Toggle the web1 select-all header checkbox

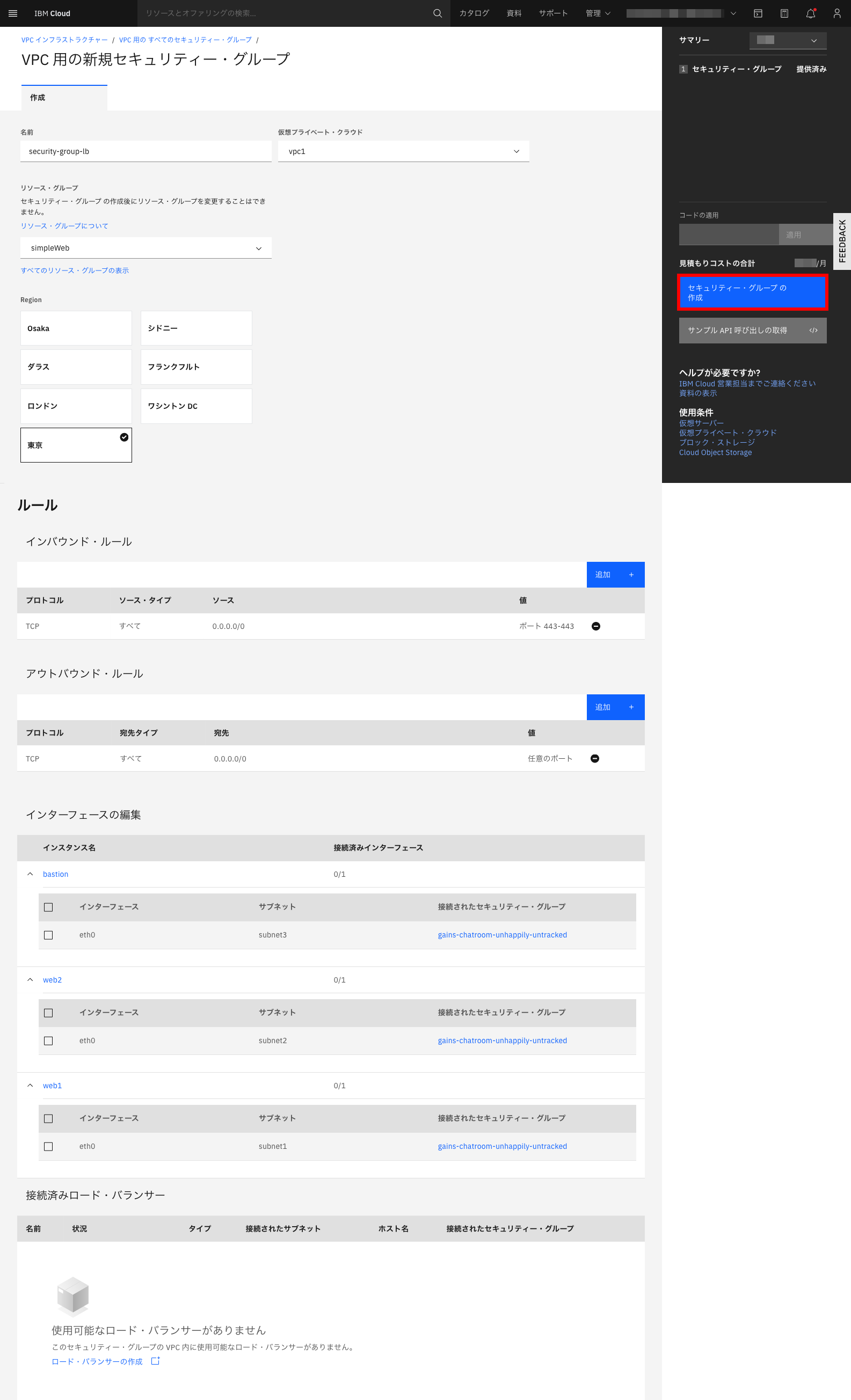48,1119
